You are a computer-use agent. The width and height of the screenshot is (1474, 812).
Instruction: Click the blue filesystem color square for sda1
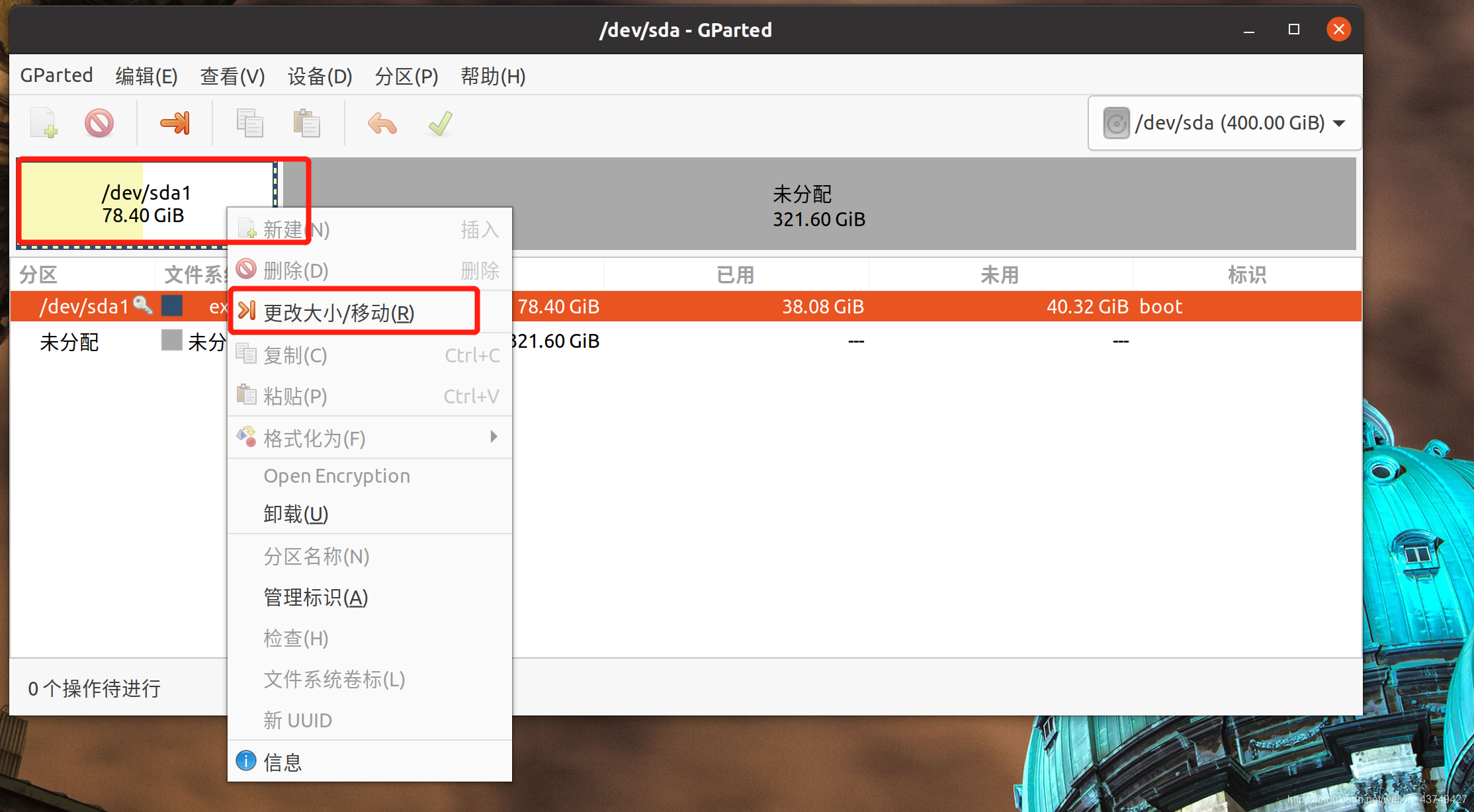click(172, 305)
